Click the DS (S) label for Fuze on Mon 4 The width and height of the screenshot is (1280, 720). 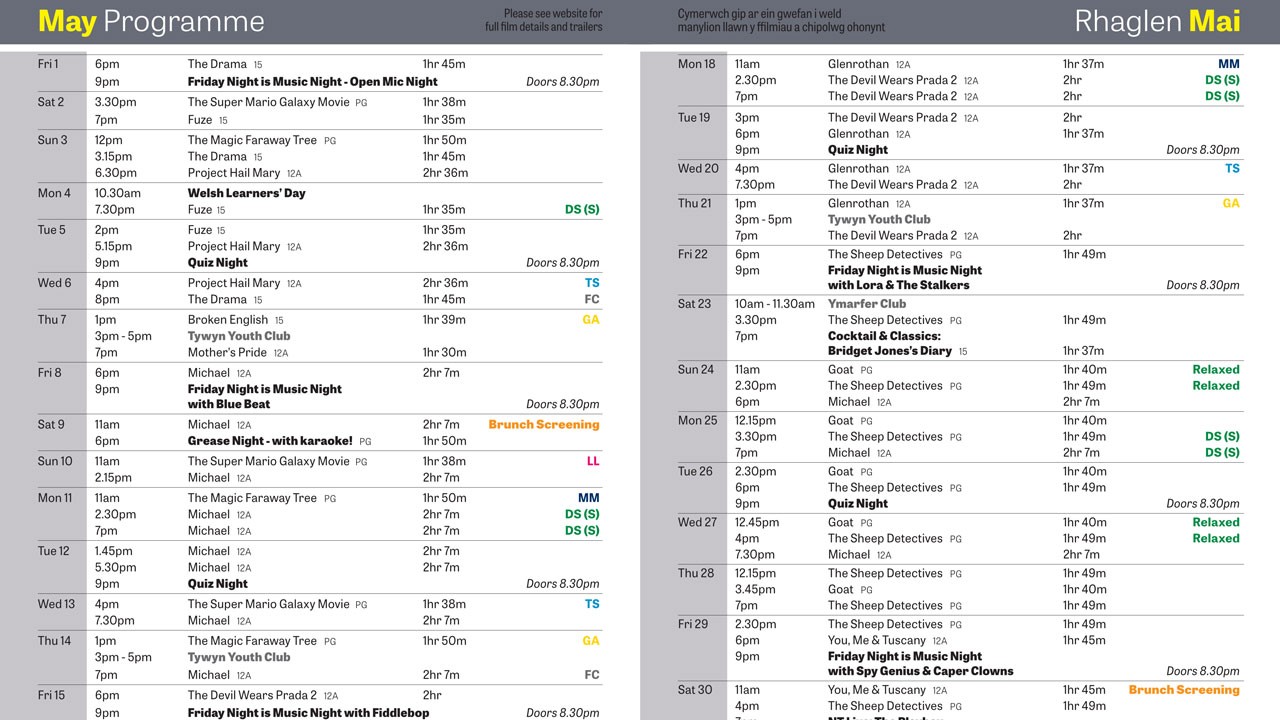coord(581,209)
